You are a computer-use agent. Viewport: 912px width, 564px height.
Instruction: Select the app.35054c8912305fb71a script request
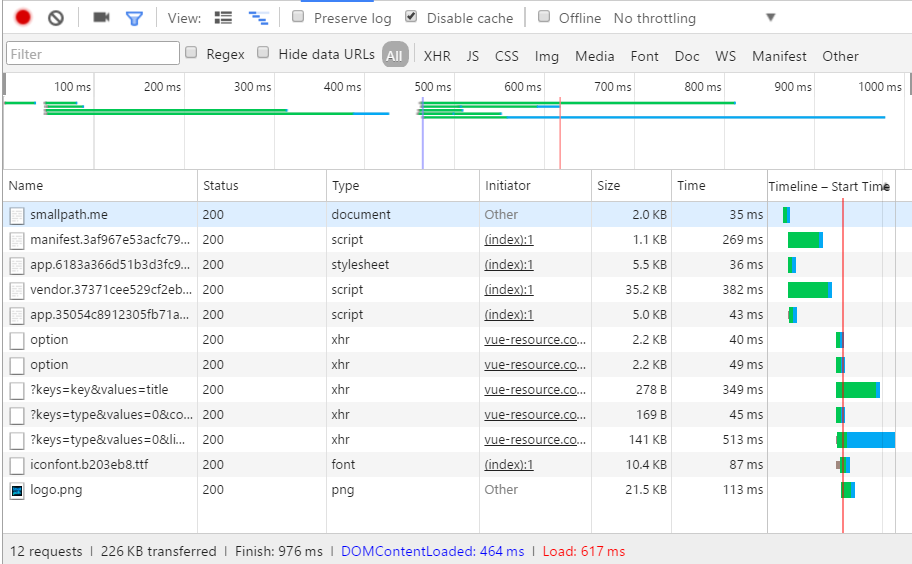tap(109, 315)
